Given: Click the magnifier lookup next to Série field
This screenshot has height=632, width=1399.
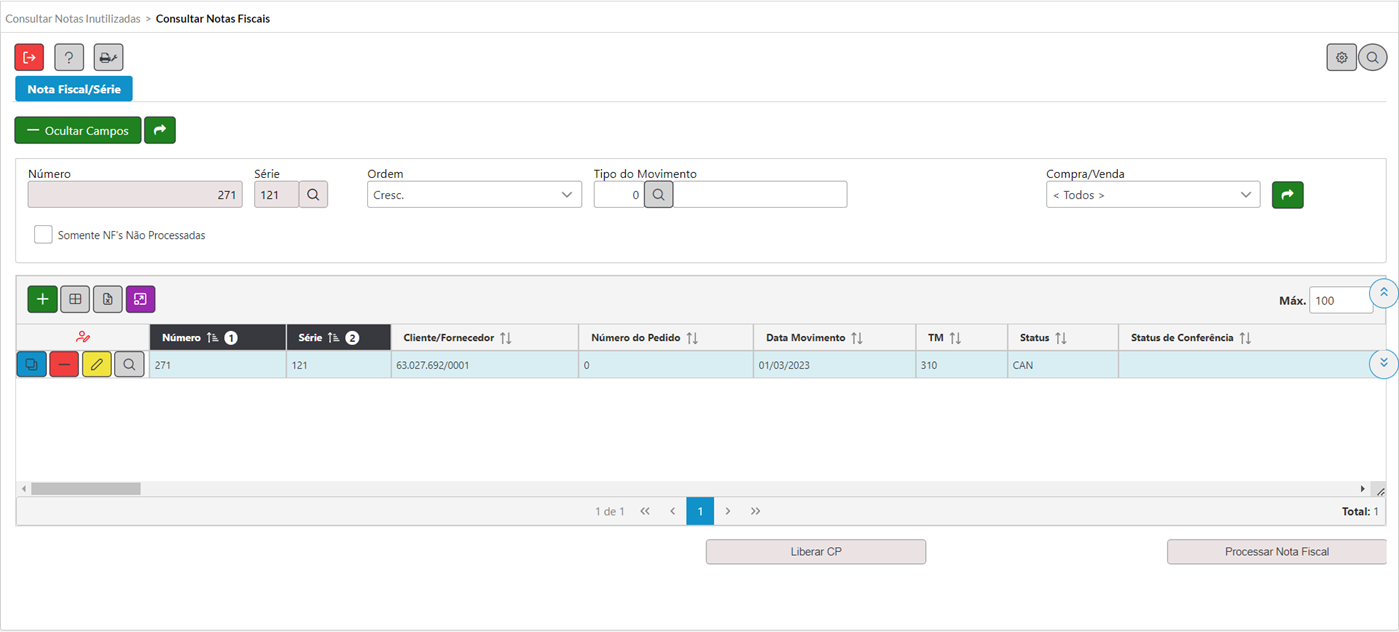Looking at the screenshot, I should (313, 195).
